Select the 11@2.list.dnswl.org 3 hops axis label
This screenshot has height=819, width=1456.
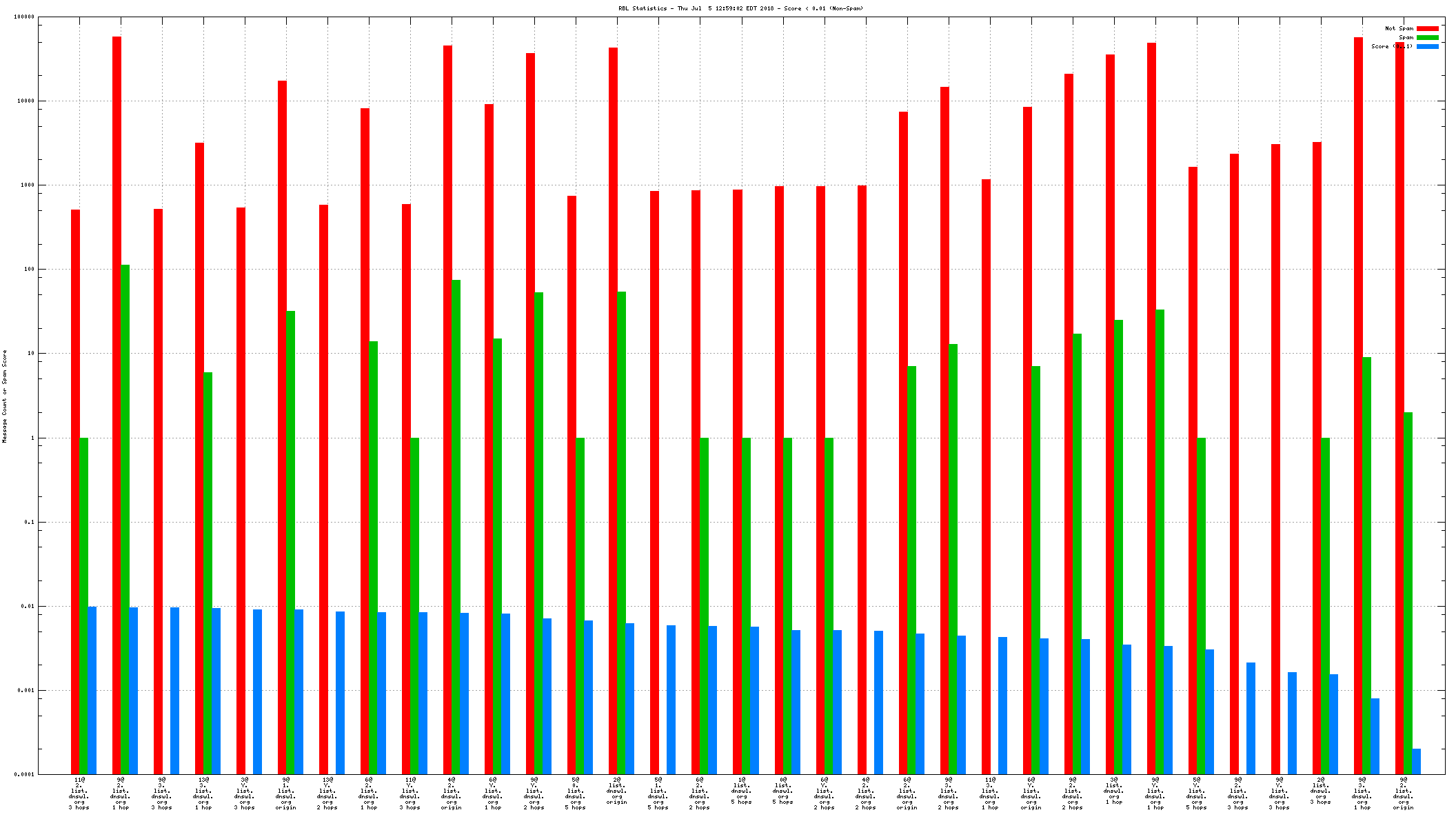pos(79,793)
